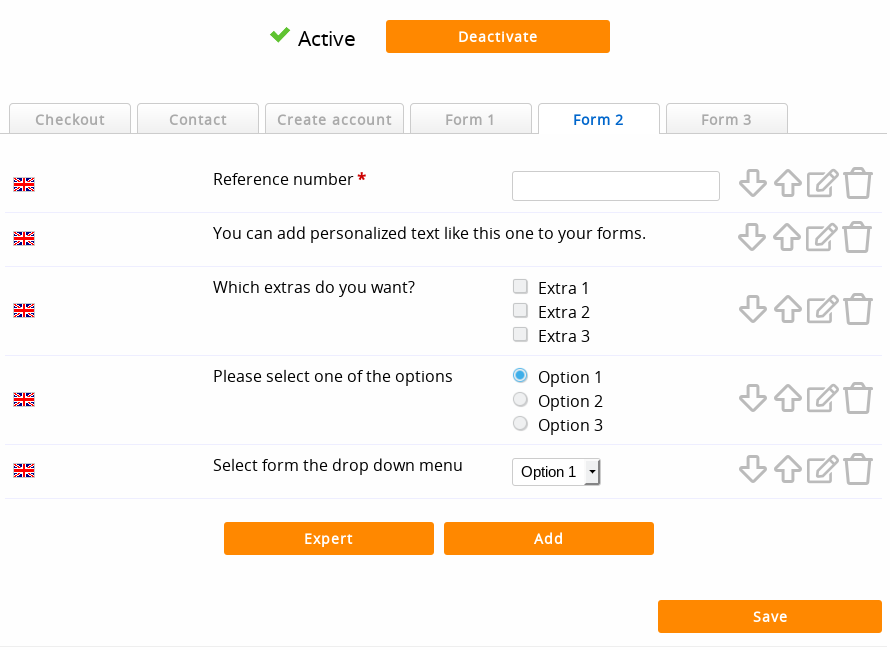Open the Checkout tab
Screen dimensions: 890x650
pos(69,119)
